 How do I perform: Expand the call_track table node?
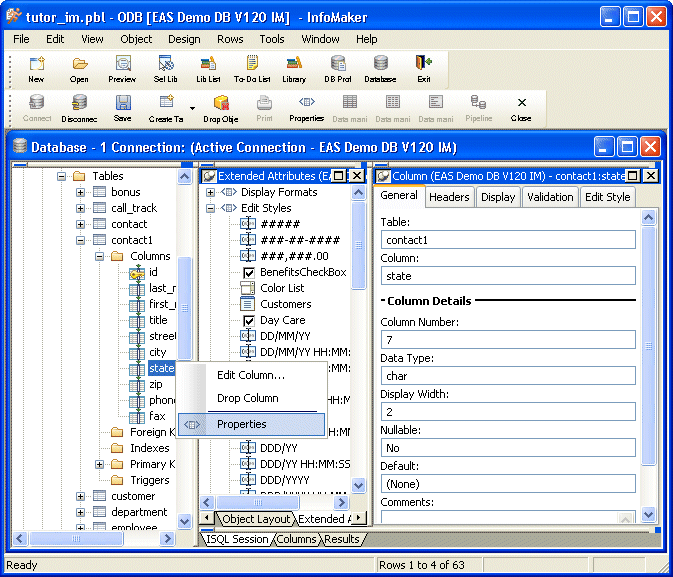click(80, 208)
